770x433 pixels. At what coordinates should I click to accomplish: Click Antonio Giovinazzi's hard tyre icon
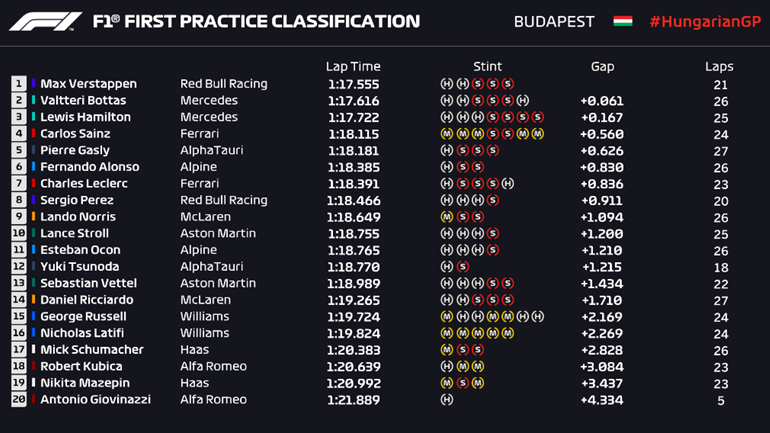pyautogui.click(x=446, y=400)
